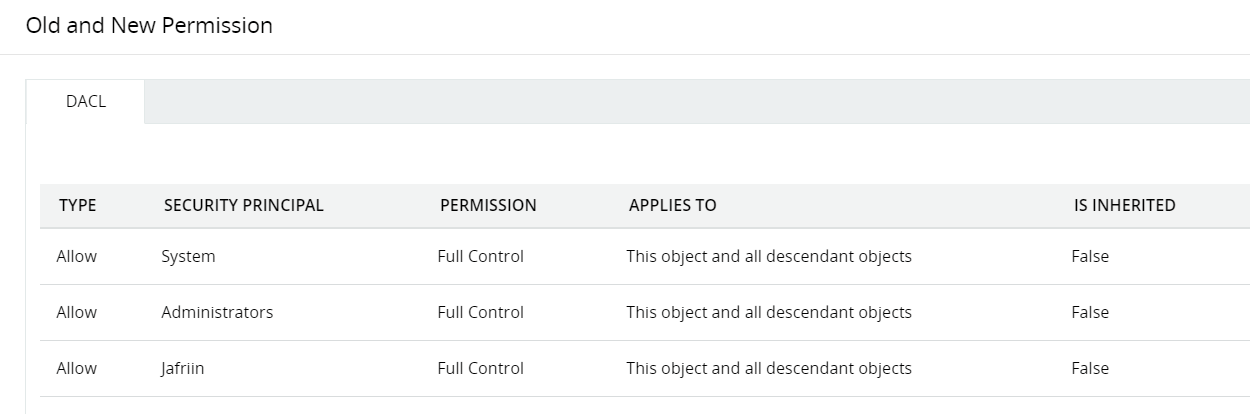Select the DACL tab
The height and width of the screenshot is (414, 1250).
point(85,102)
